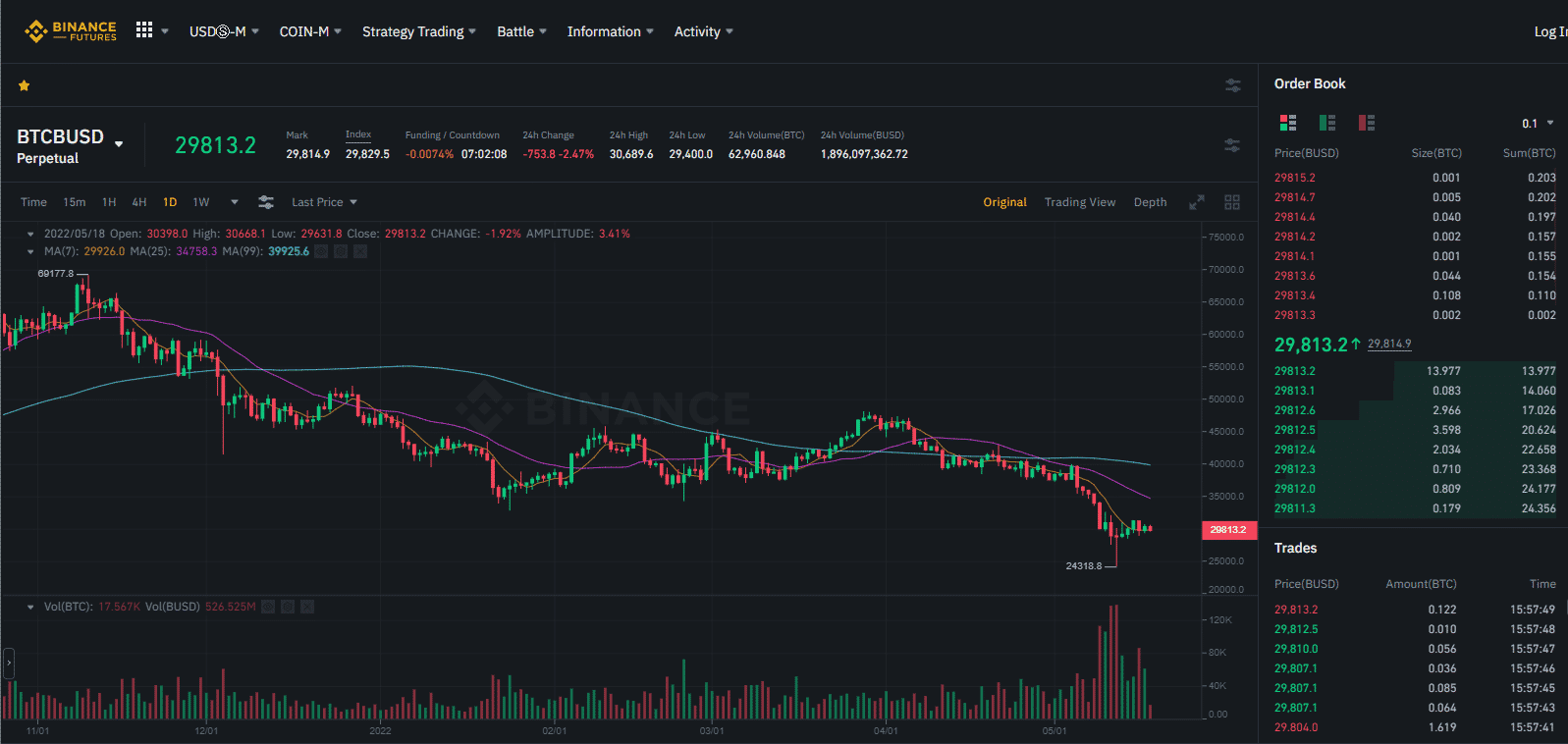
Task: Select ask price 29815.2 in order book
Action: [x=1295, y=178]
